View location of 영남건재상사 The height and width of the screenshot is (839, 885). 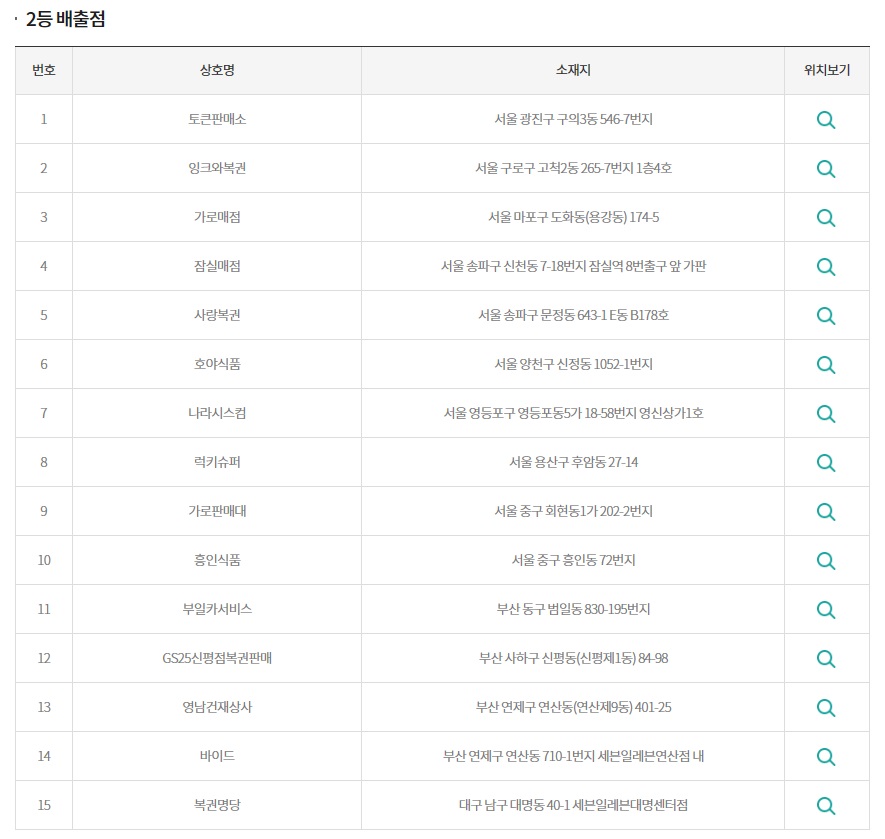pyautogui.click(x=826, y=708)
